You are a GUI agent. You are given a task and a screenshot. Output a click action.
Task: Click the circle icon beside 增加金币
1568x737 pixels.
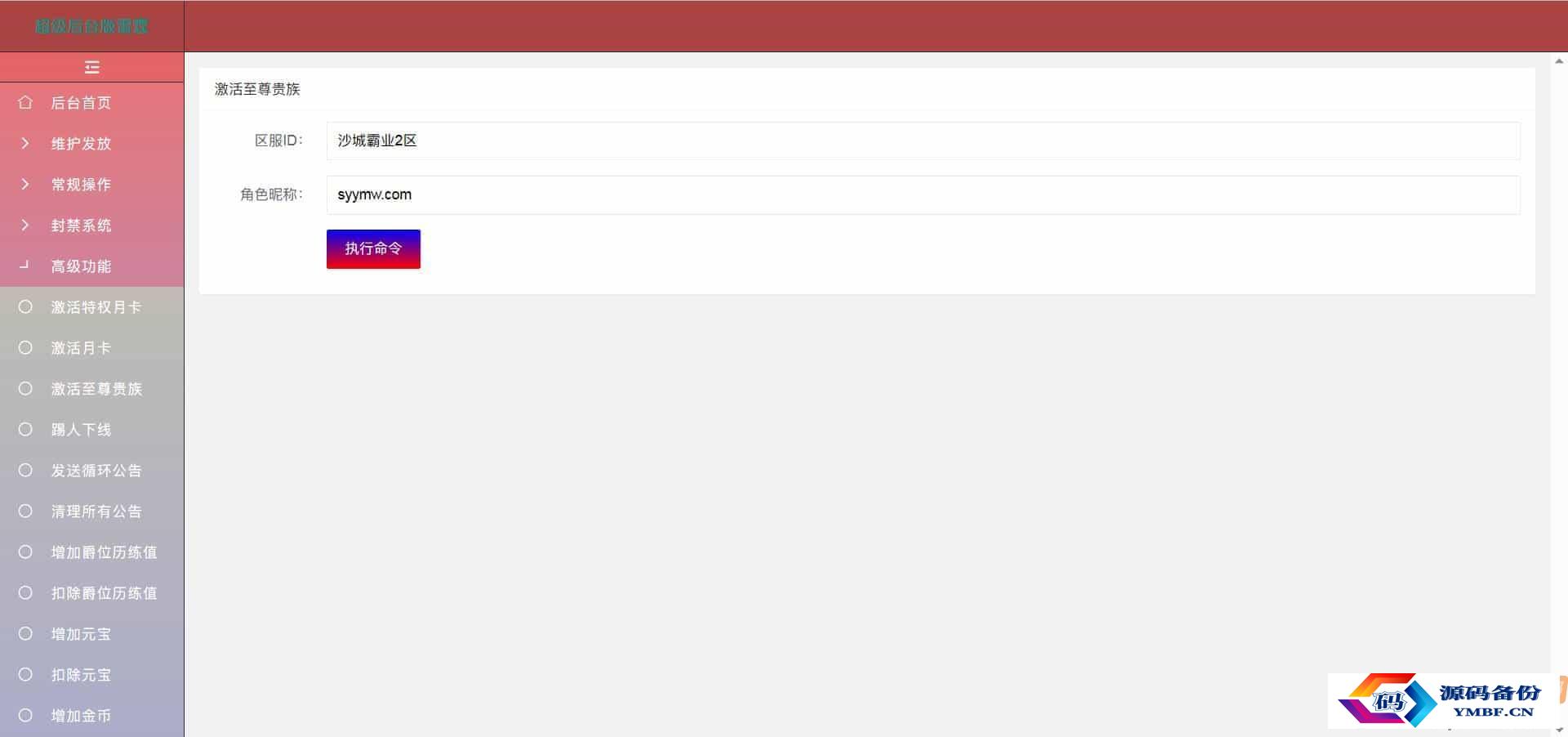pos(25,716)
